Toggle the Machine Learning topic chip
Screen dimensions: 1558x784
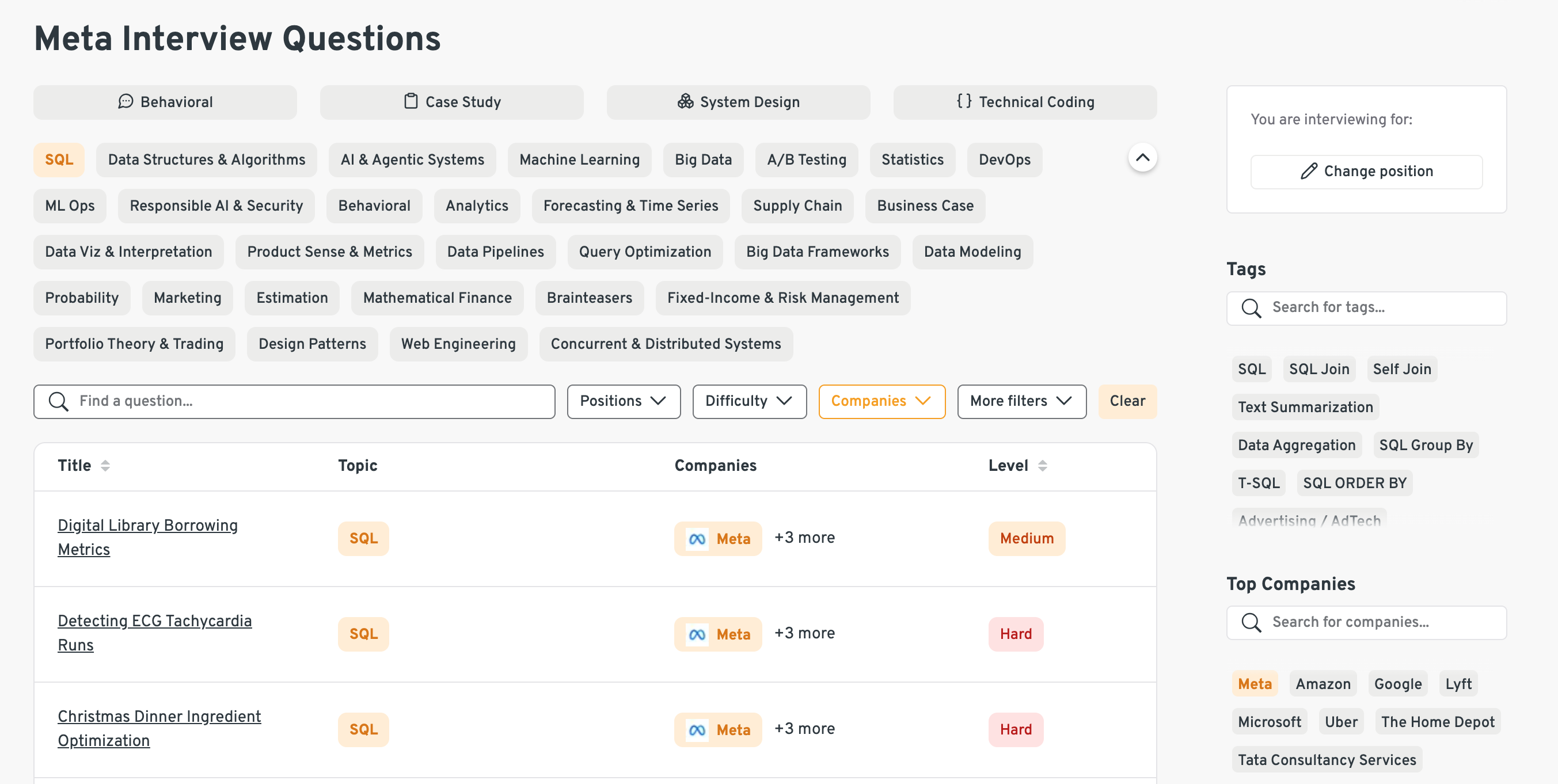[x=579, y=159]
